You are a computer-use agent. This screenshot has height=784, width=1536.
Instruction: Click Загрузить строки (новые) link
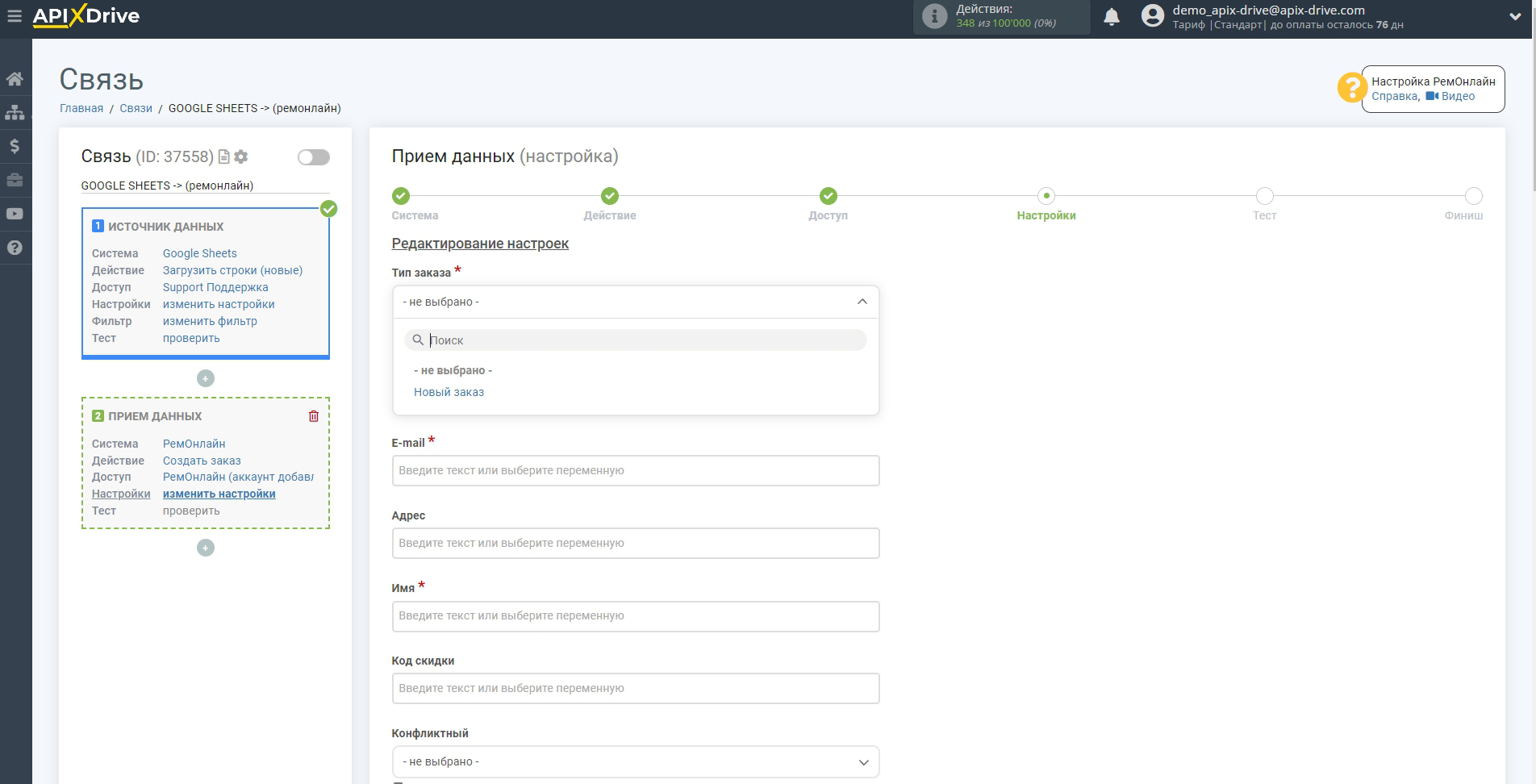232,270
